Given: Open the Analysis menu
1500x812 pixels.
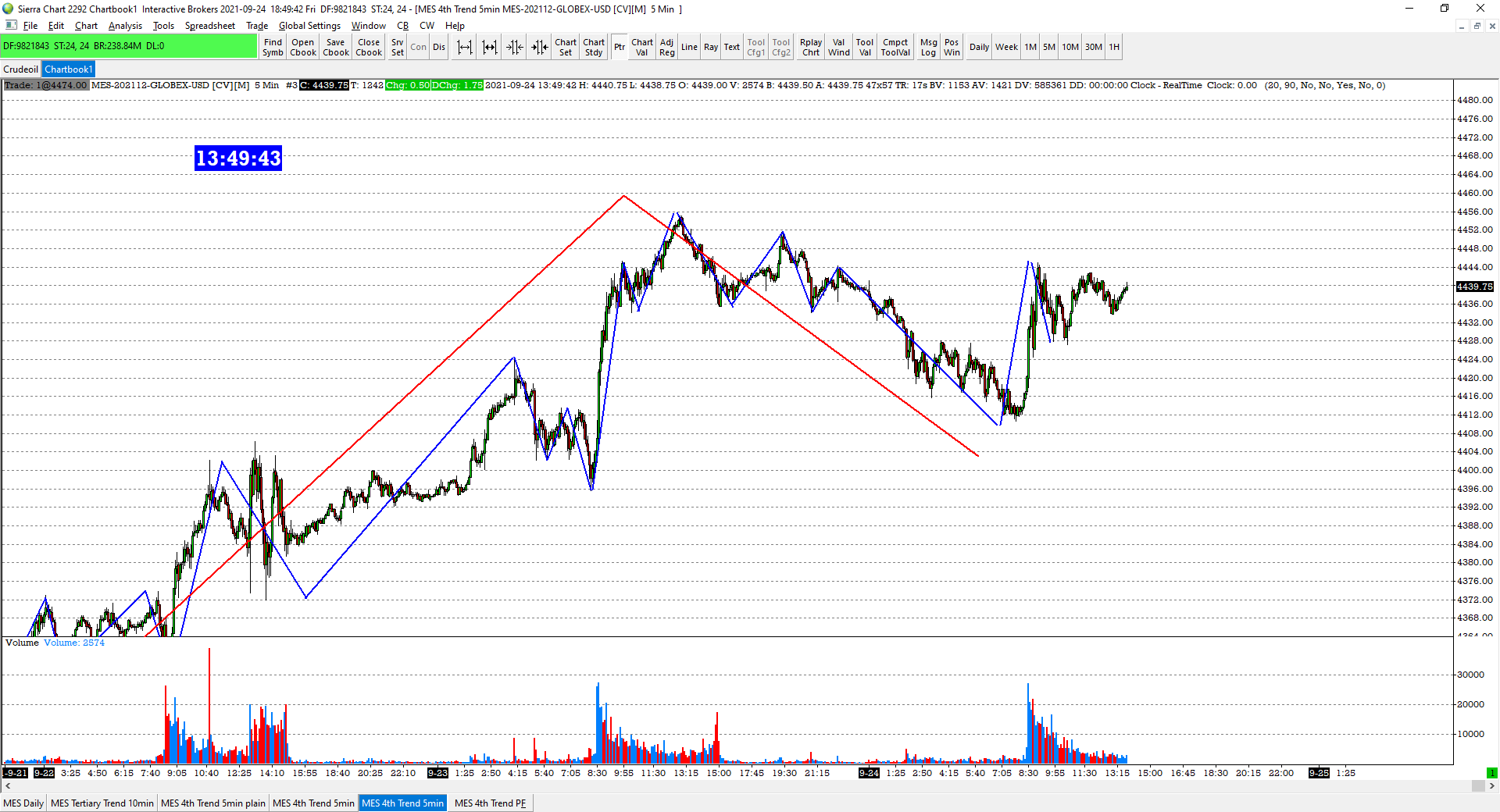Looking at the screenshot, I should [x=126, y=26].
